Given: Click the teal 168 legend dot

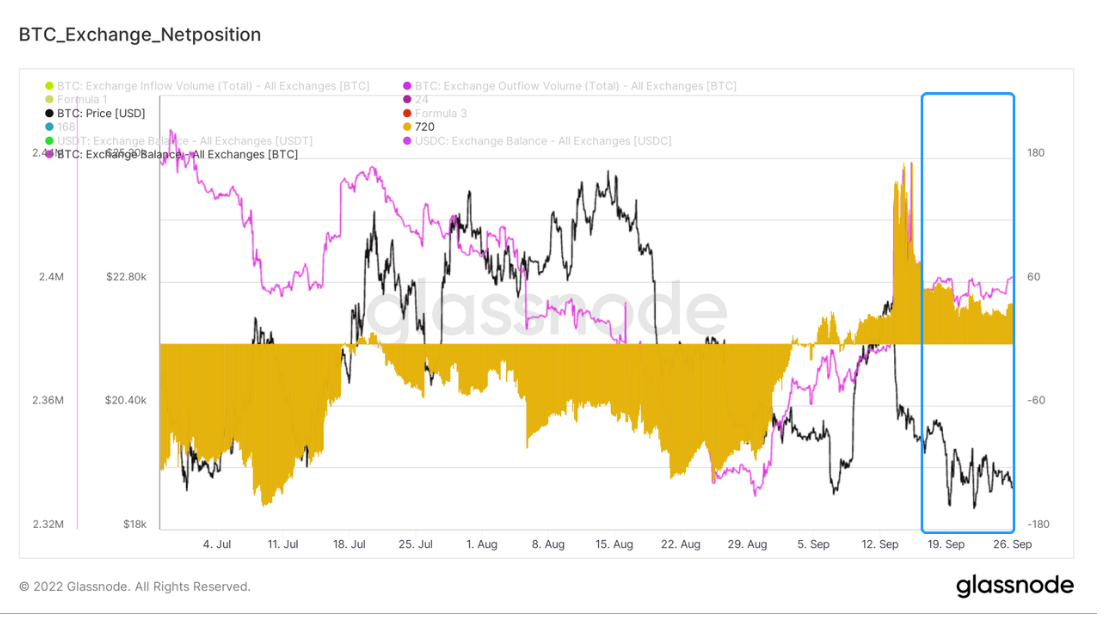Looking at the screenshot, I should [50, 127].
